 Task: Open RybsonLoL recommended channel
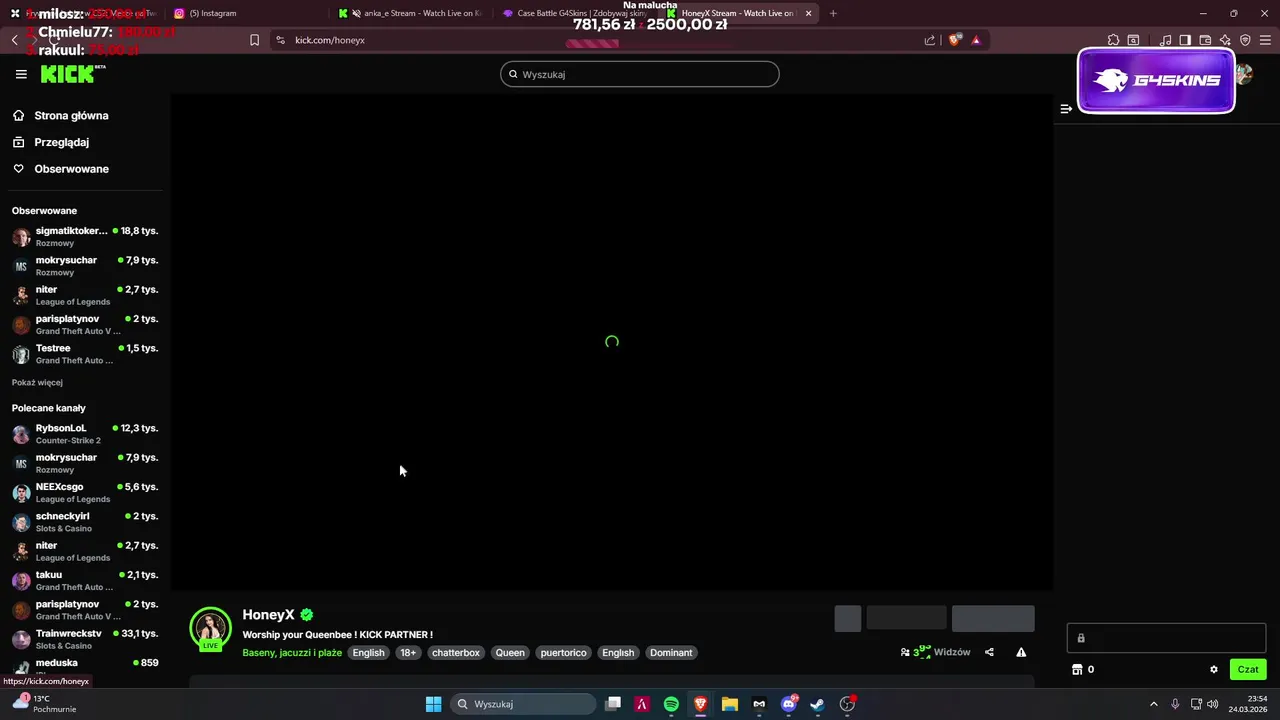coord(85,434)
